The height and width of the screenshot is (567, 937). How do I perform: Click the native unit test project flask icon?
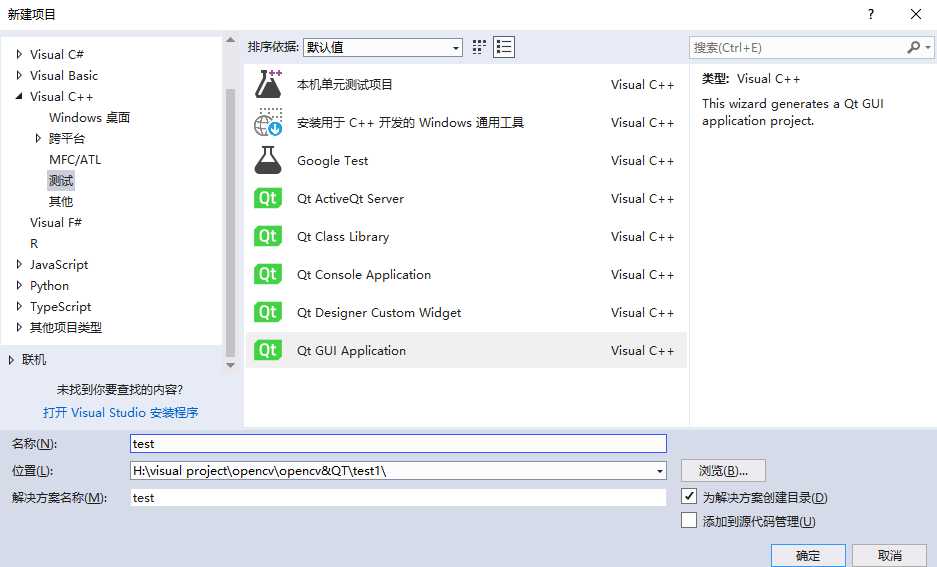click(x=268, y=84)
